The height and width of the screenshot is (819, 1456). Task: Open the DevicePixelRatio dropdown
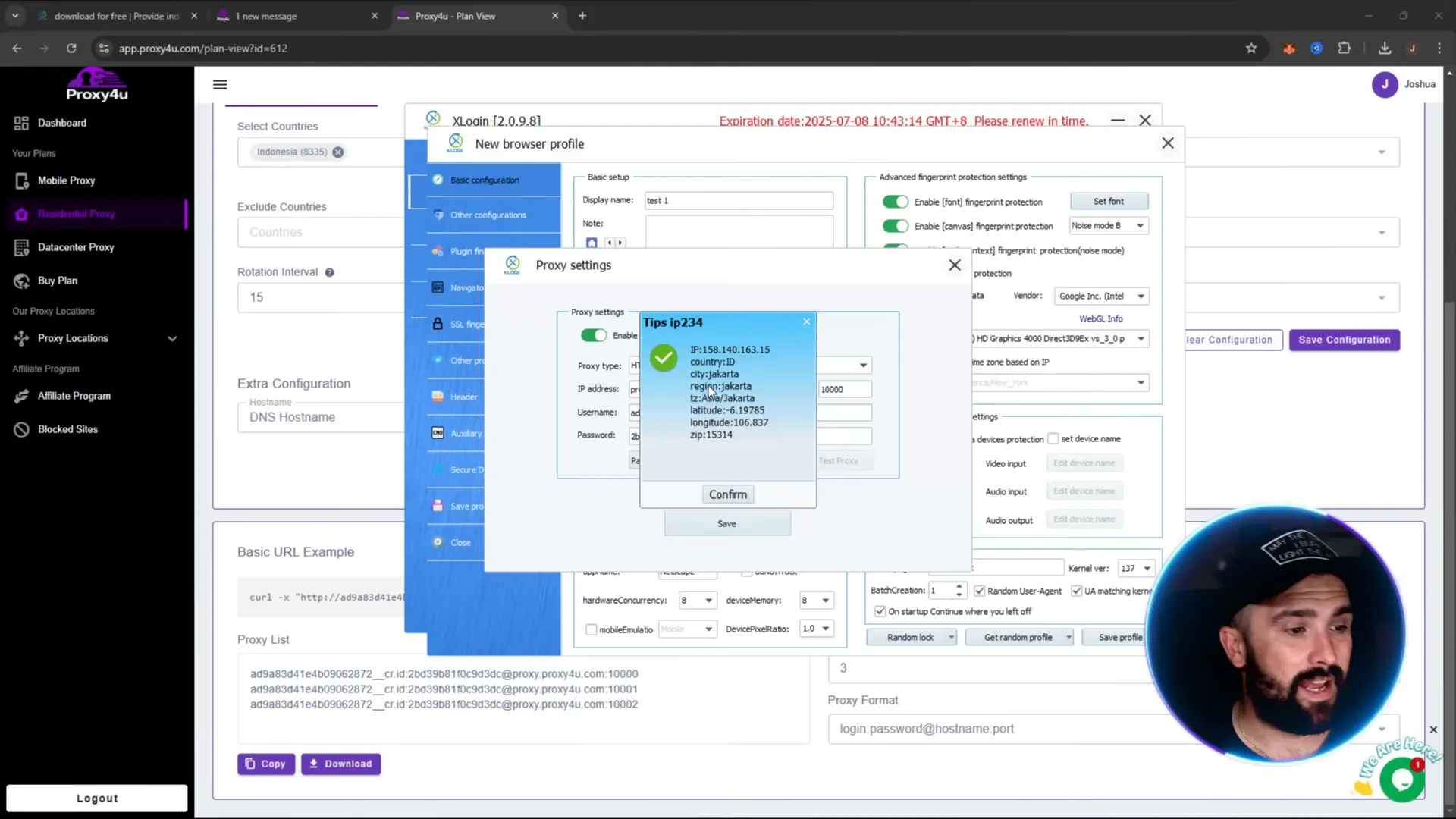click(x=816, y=629)
